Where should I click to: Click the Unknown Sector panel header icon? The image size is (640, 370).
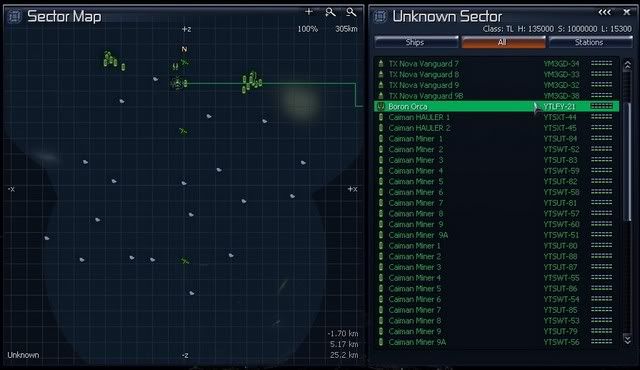tap(380, 17)
